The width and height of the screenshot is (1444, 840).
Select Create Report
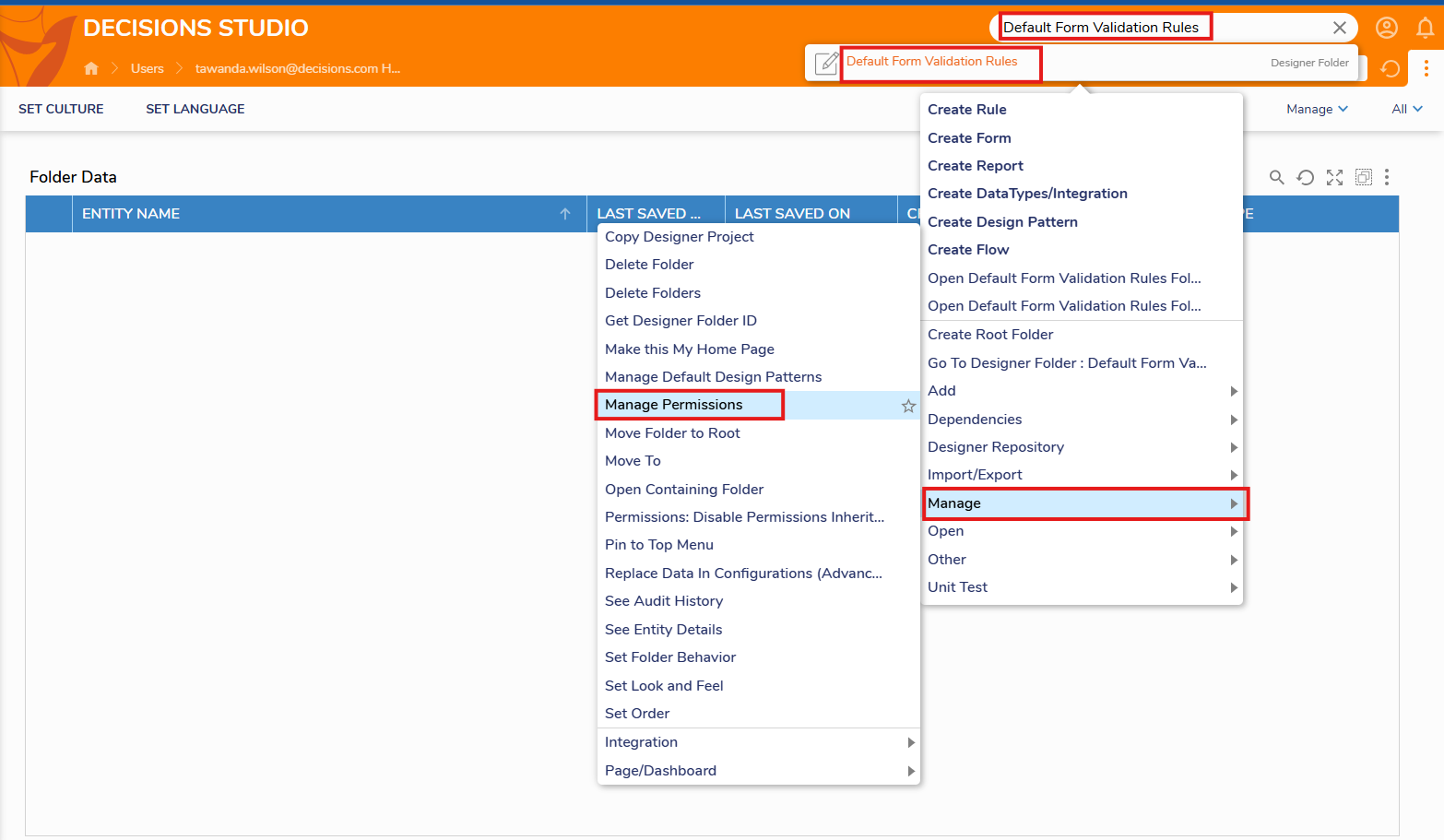click(976, 166)
